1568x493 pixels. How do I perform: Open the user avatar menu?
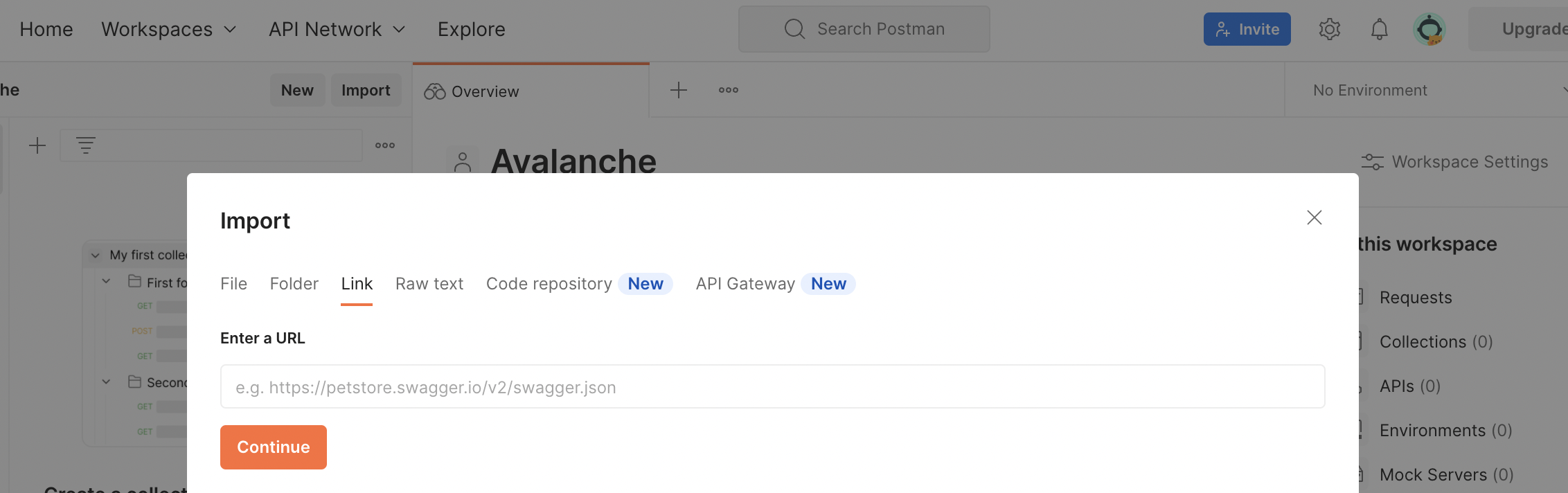tap(1429, 29)
